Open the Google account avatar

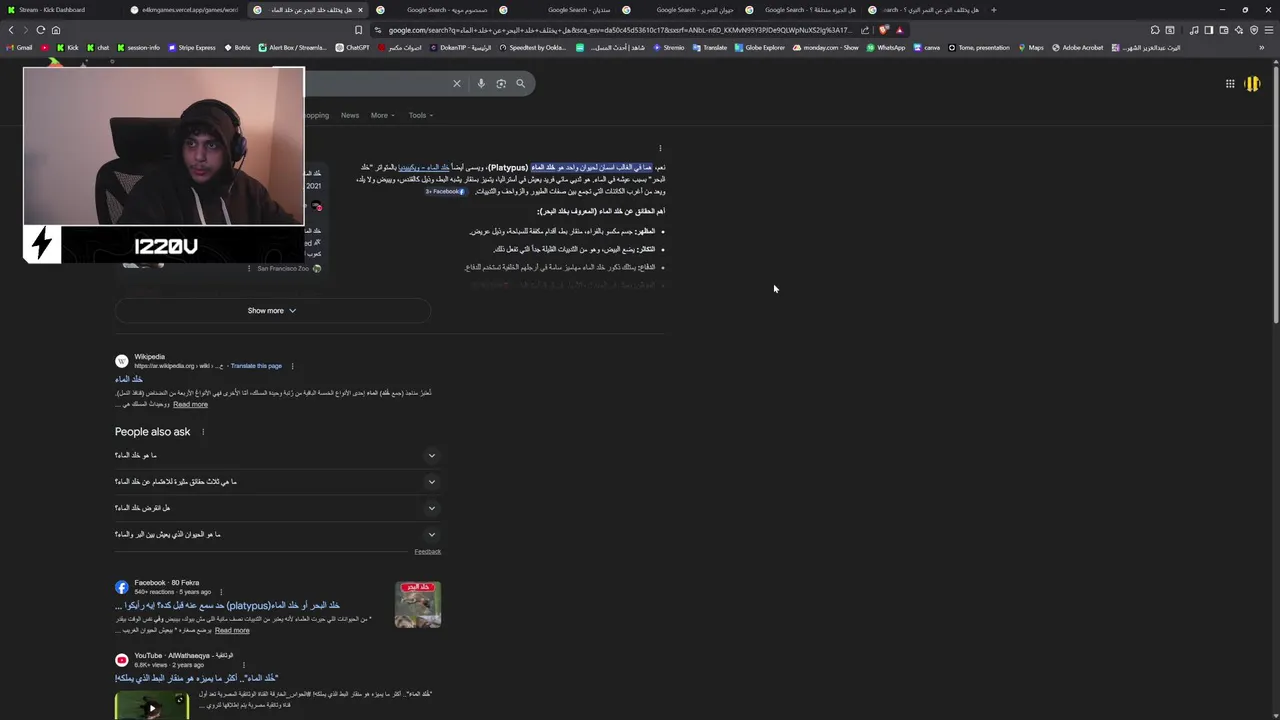[x=1252, y=84]
